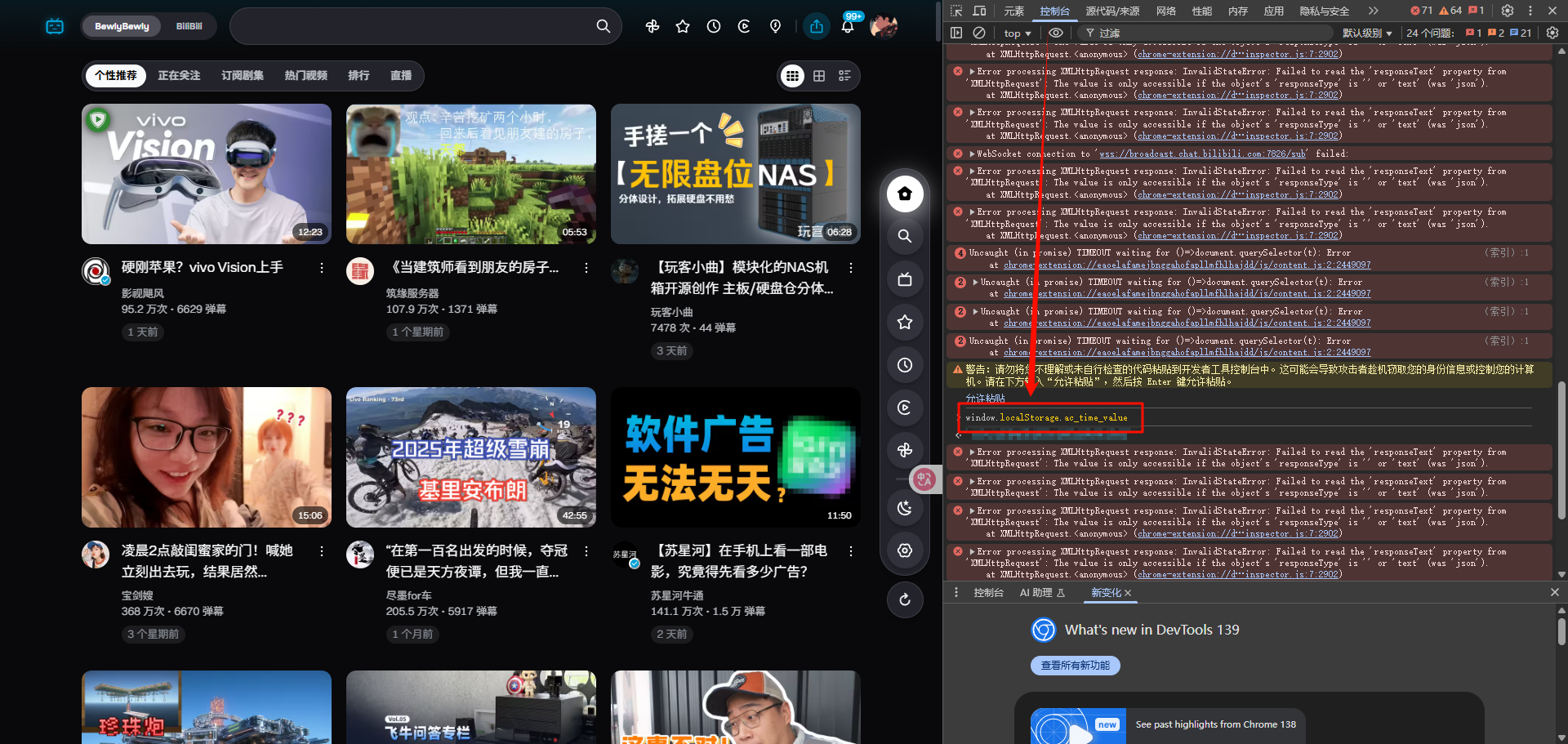This screenshot has height=744, width=1568.
Task: Open settings gear icon in side dock
Action: coord(905,550)
